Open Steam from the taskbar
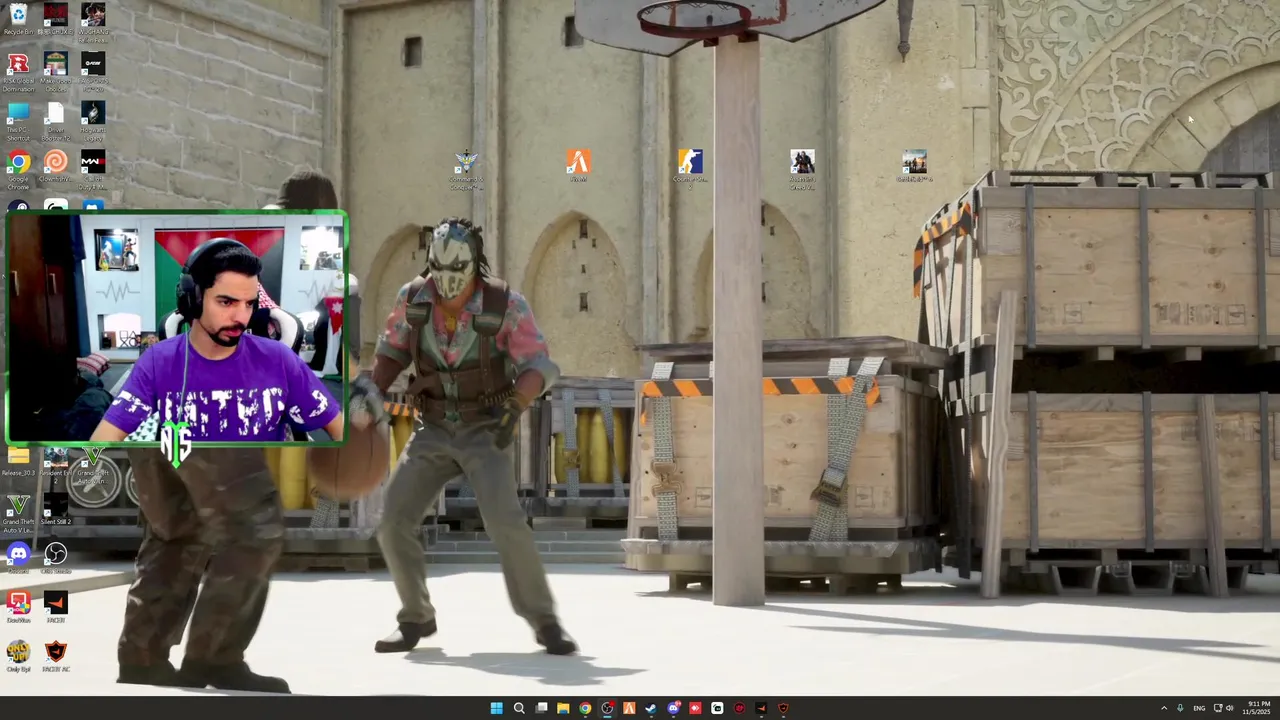 coord(651,708)
